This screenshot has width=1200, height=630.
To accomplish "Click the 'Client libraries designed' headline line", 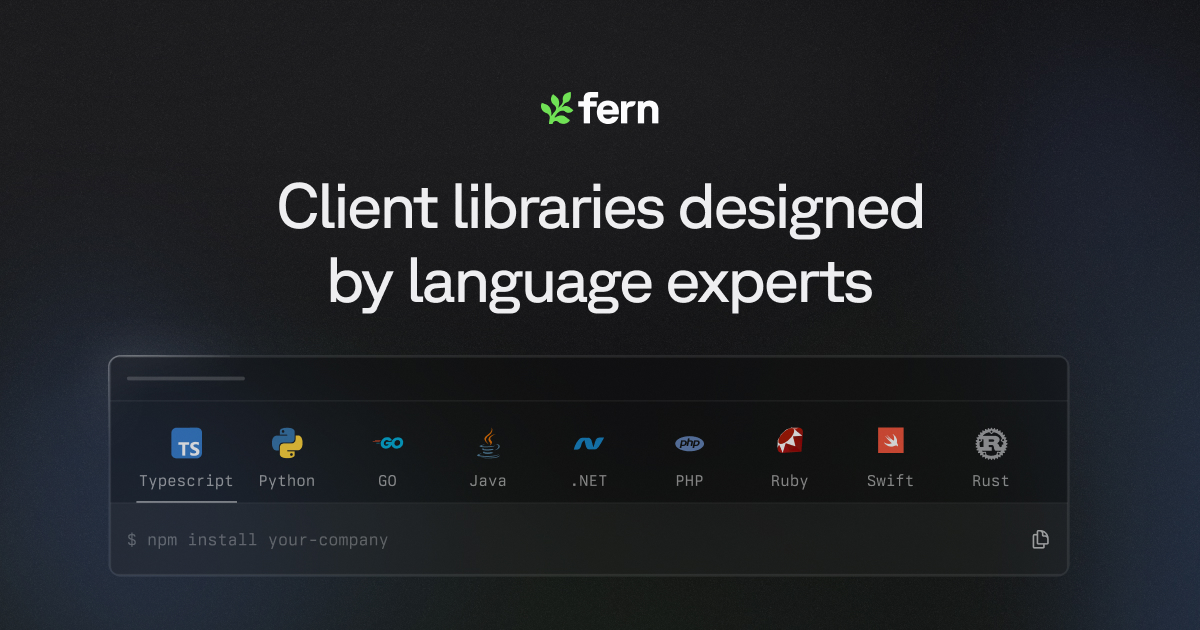I will click(600, 208).
